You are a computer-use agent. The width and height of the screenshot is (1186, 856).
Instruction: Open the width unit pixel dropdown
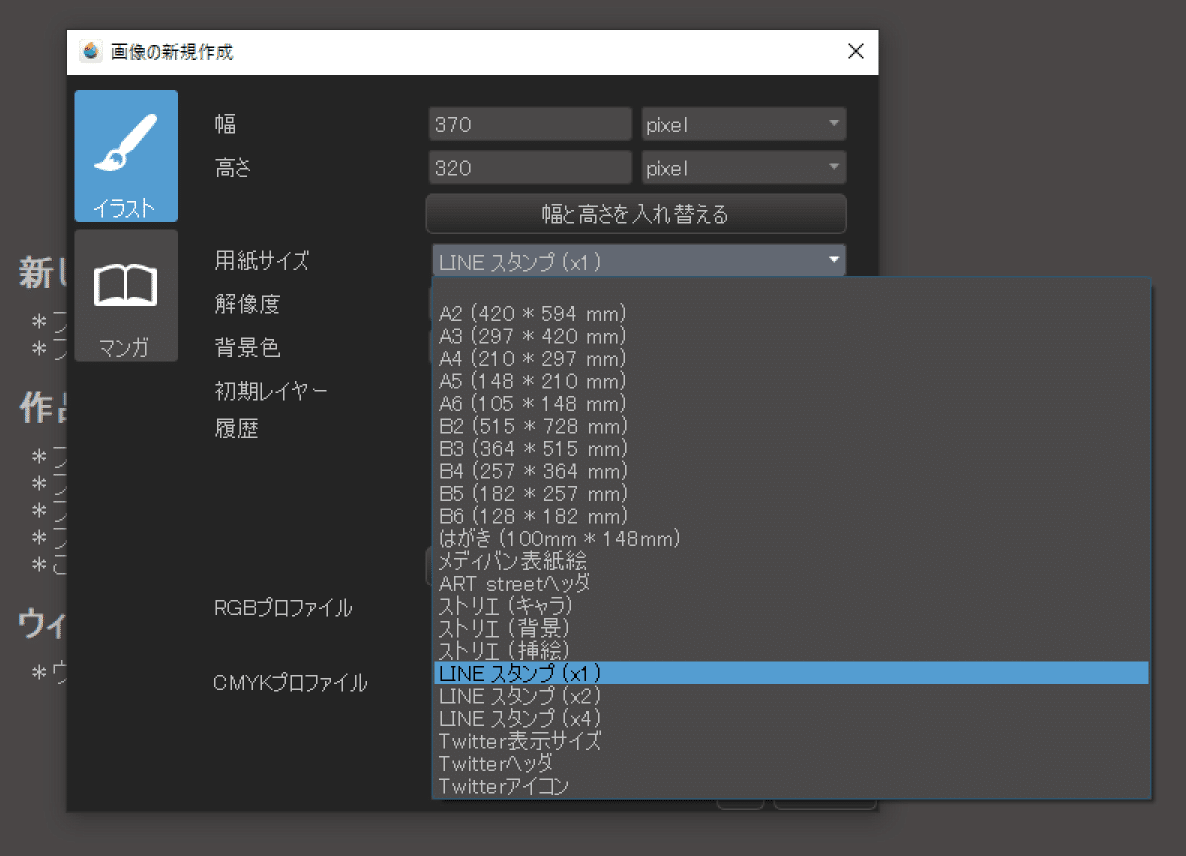click(x=744, y=124)
